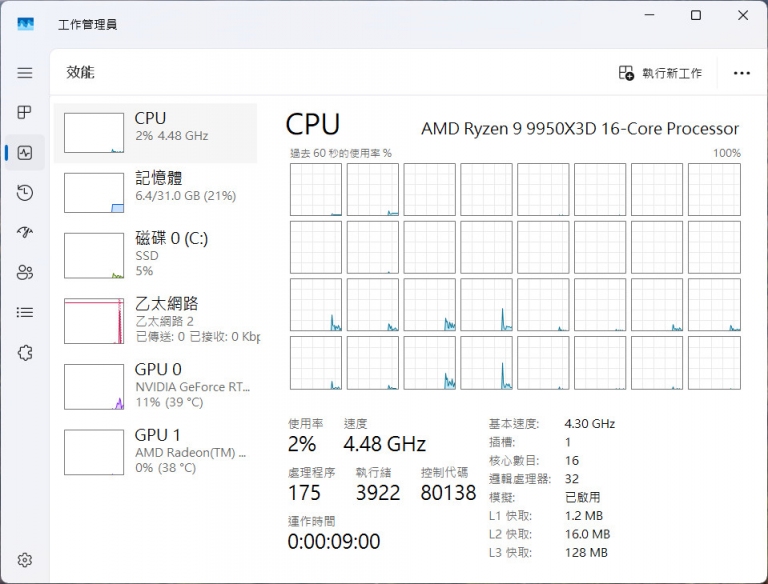Click the 執行新工作 button
The width and height of the screenshot is (768, 584).
pos(660,73)
